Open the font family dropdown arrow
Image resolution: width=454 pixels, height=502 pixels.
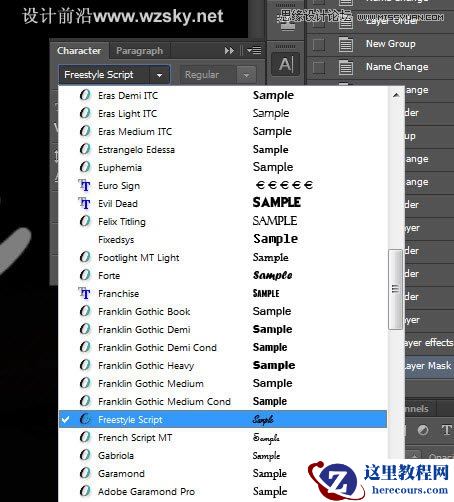click(x=159, y=75)
